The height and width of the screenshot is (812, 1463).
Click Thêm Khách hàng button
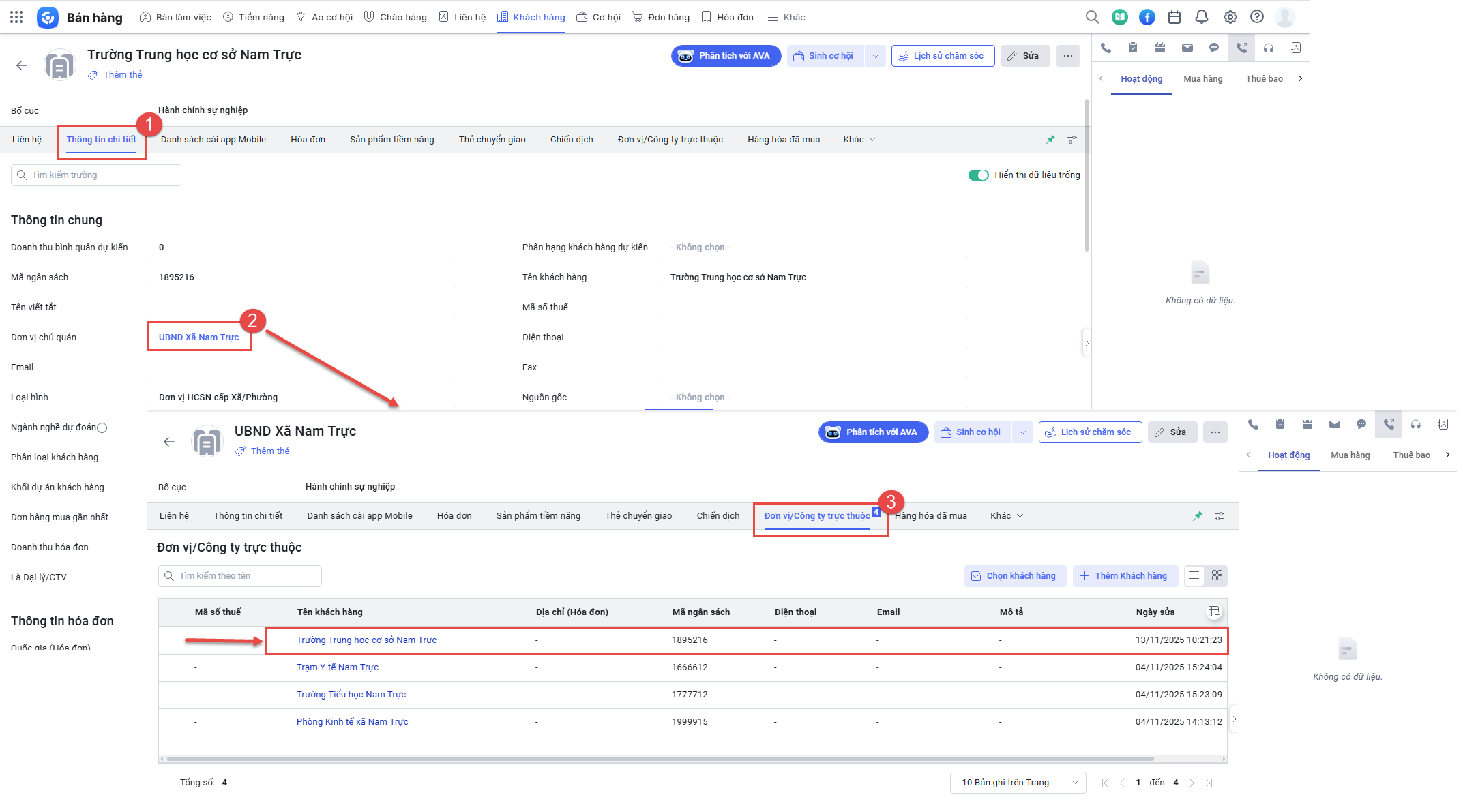pyautogui.click(x=1124, y=576)
